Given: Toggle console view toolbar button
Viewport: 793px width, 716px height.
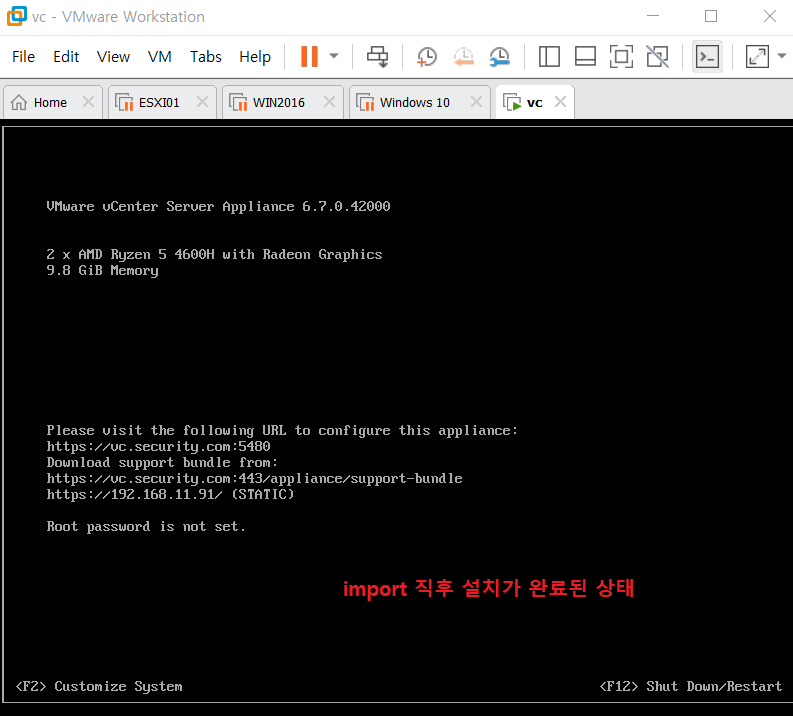Looking at the screenshot, I should (707, 56).
